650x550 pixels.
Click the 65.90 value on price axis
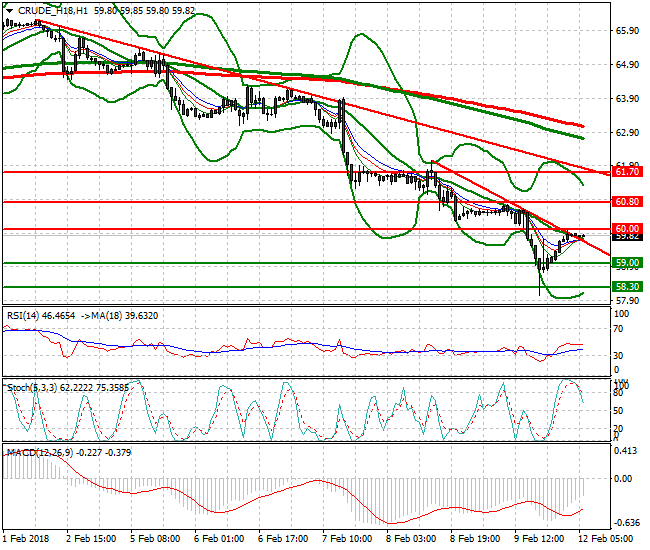626,30
